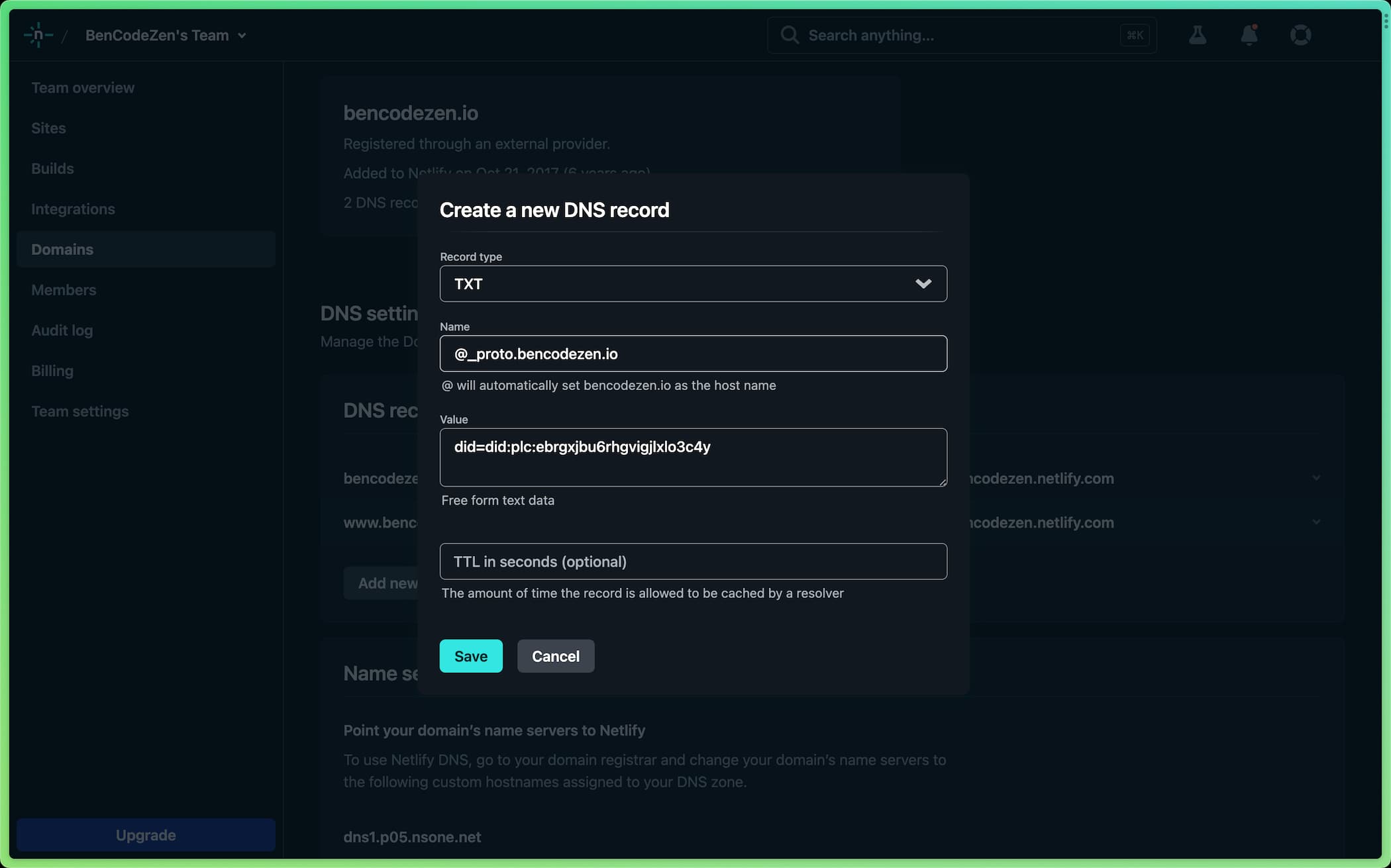Click the search magnifier icon

coord(789,35)
